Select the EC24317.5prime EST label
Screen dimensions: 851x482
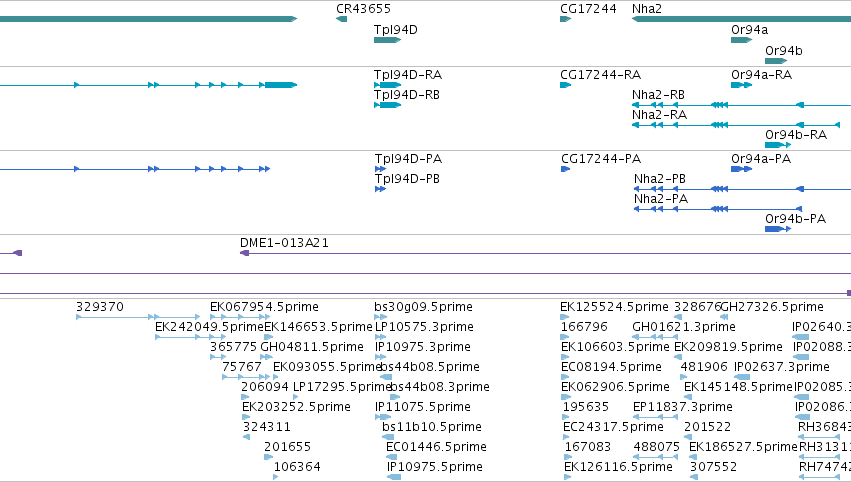click(x=613, y=428)
